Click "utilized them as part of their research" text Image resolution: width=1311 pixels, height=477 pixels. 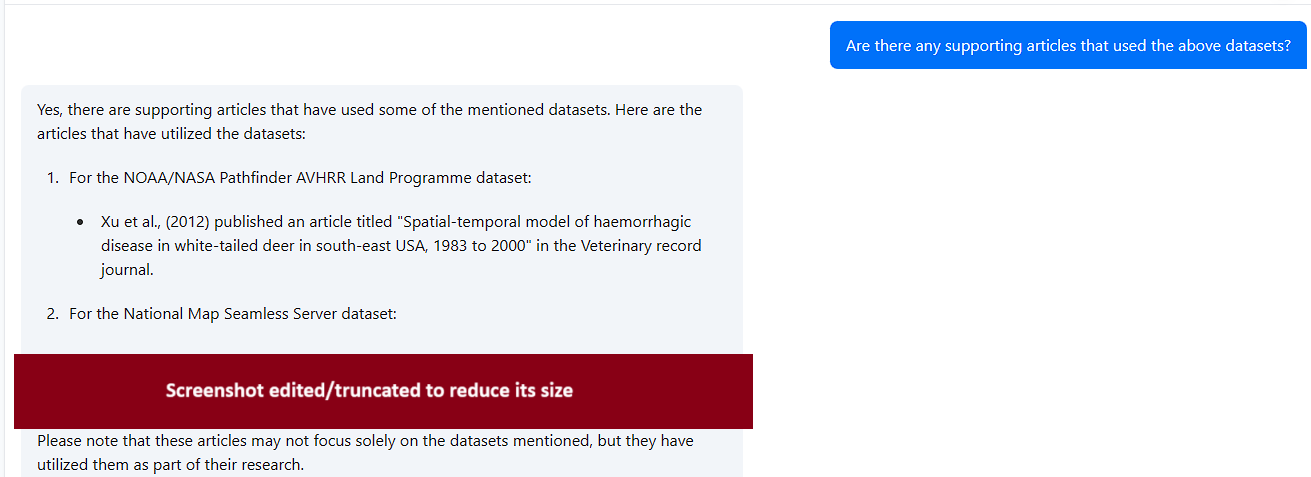point(170,465)
